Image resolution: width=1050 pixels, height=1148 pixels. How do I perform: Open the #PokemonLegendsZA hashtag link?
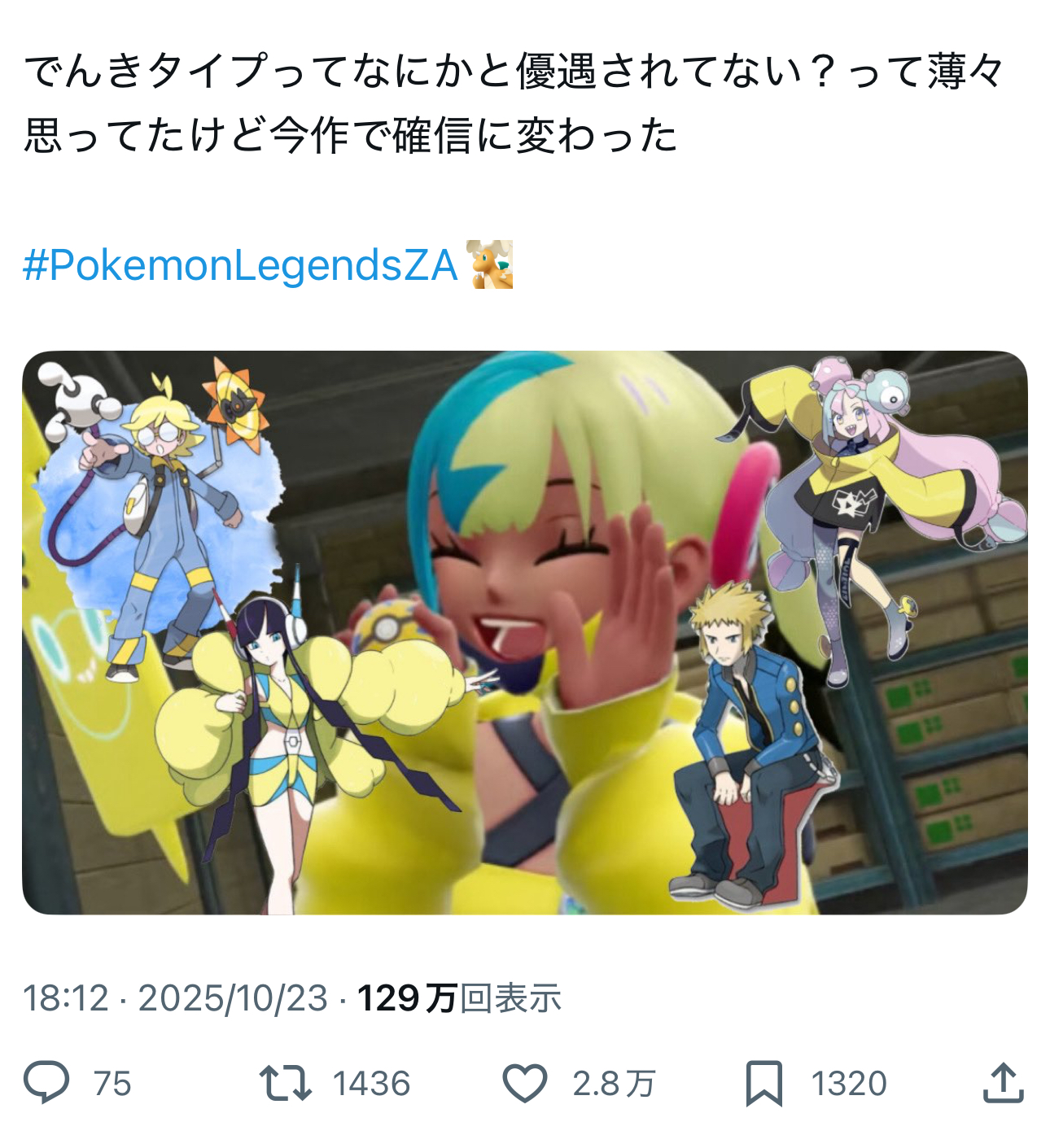pyautogui.click(x=241, y=265)
